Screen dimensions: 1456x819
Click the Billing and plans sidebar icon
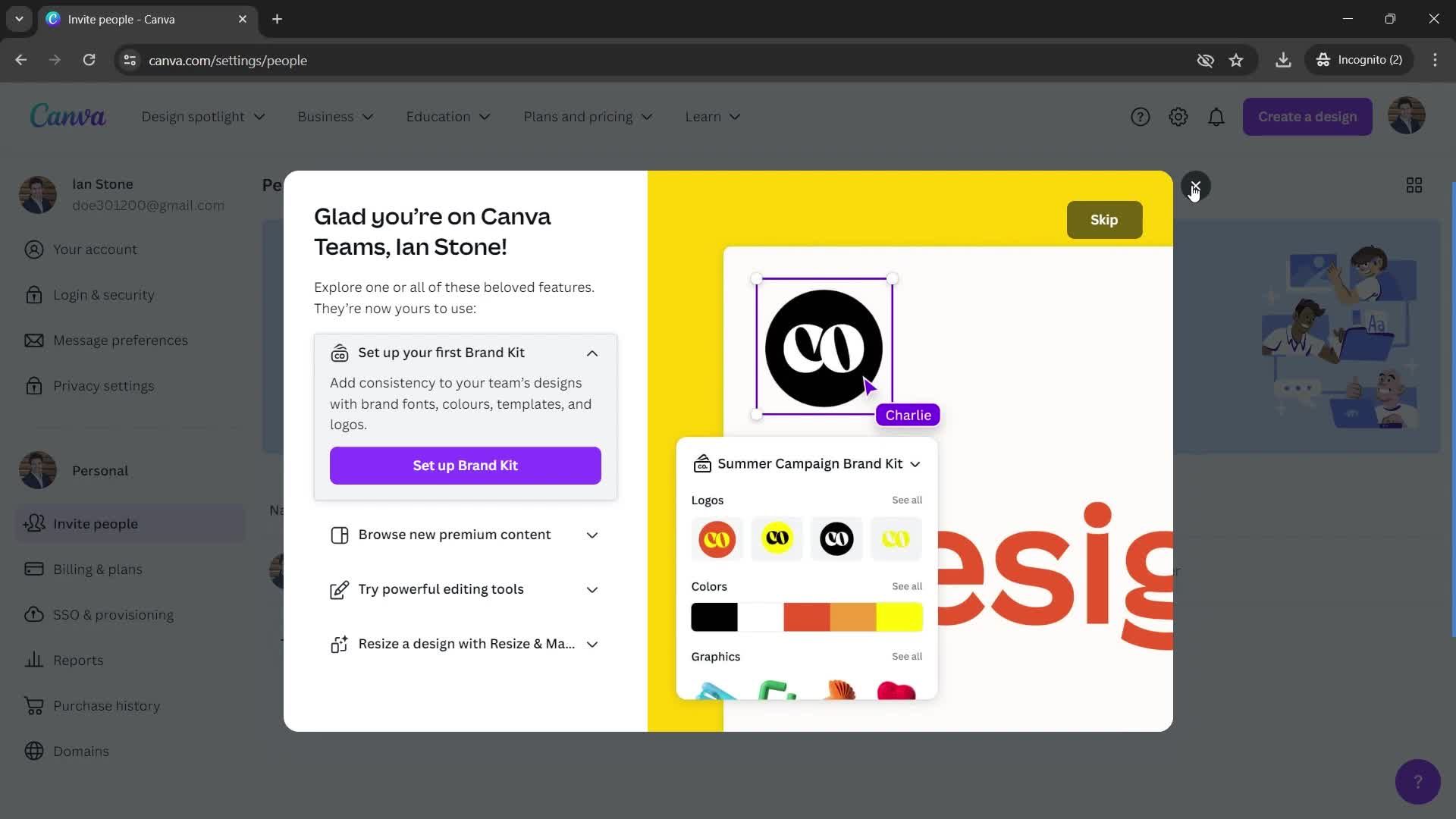pos(33,569)
